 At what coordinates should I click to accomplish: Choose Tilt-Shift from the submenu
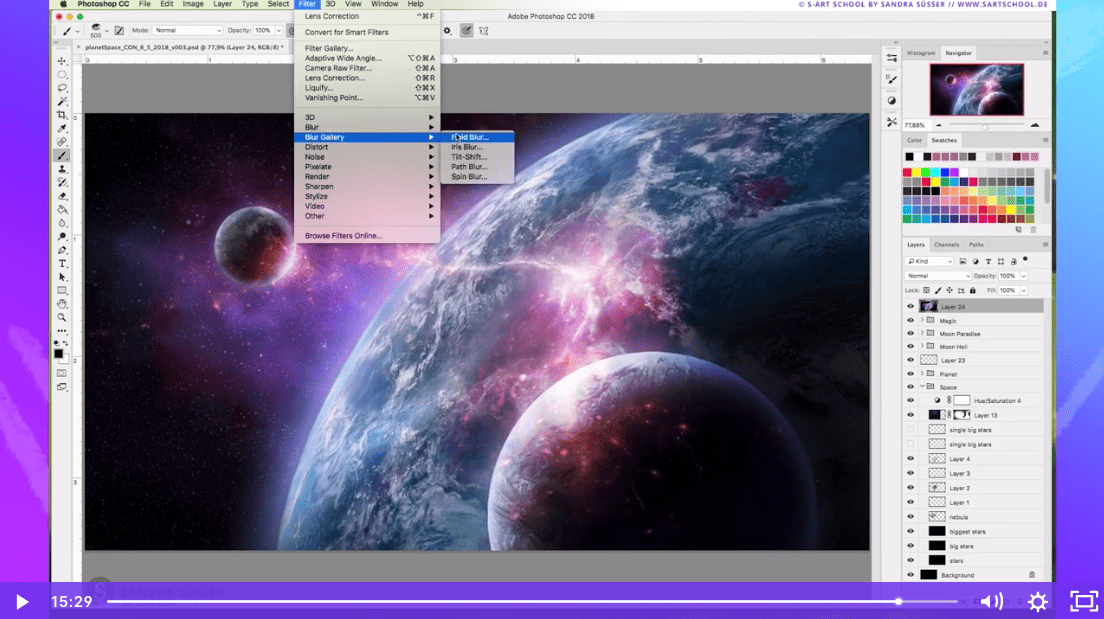click(477, 157)
